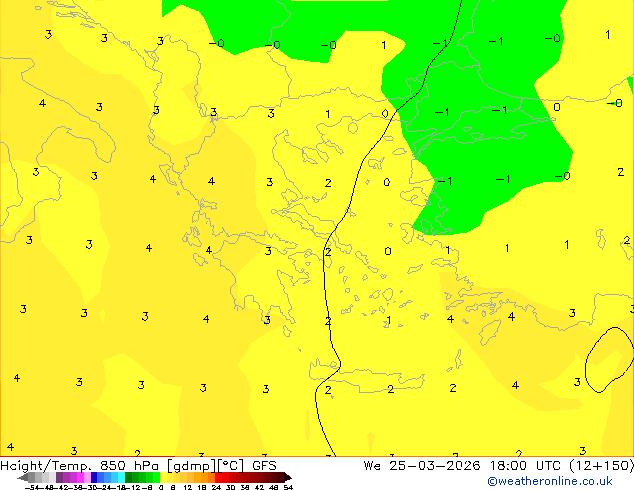This screenshot has width=634, height=490.
Task: Pick the dark purple legend swatch
Action: tap(59, 477)
